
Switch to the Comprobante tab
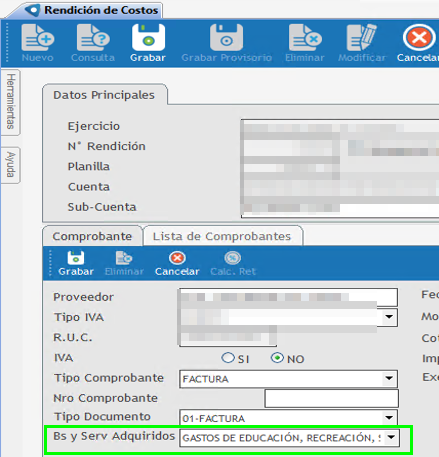point(92,236)
